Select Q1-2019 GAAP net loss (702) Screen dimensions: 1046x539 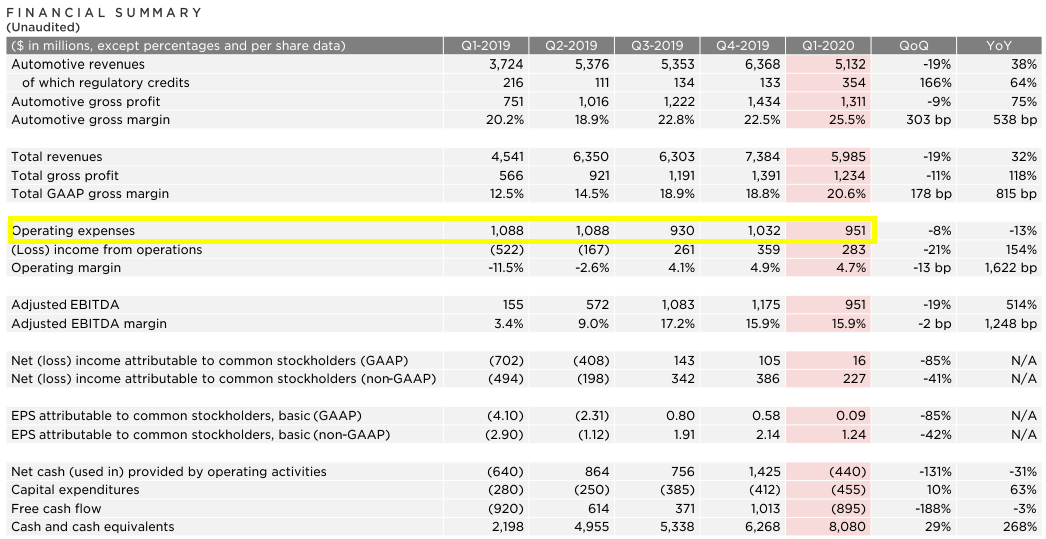coord(506,361)
